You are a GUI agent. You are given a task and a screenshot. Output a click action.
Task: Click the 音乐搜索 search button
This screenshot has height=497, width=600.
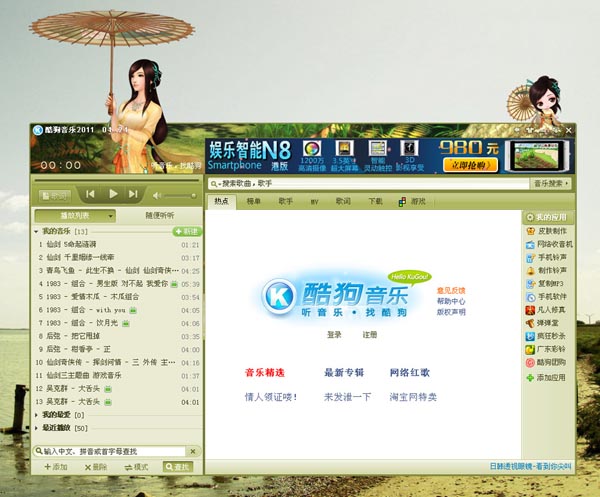551,184
